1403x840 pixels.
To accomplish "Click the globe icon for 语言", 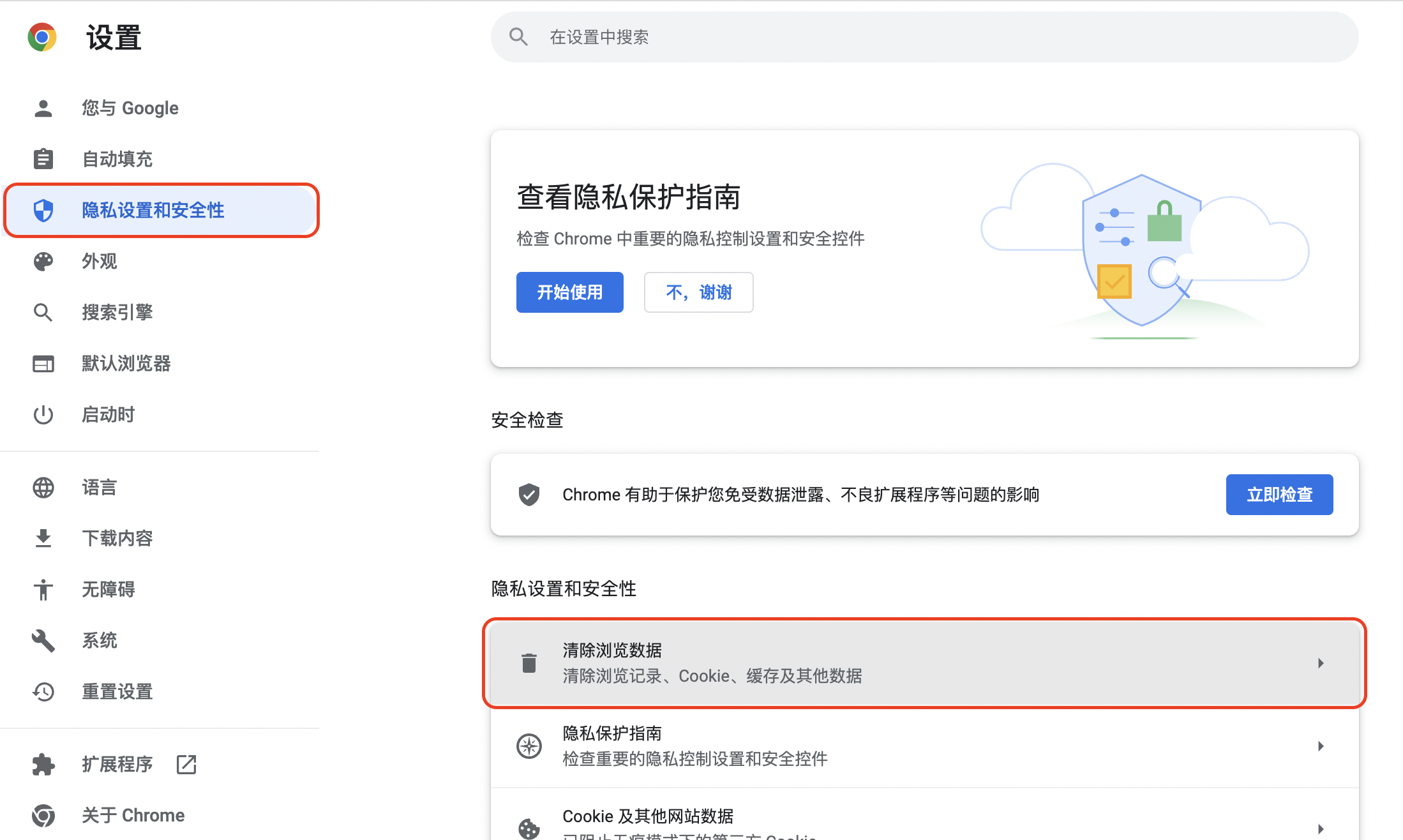I will (x=43, y=488).
